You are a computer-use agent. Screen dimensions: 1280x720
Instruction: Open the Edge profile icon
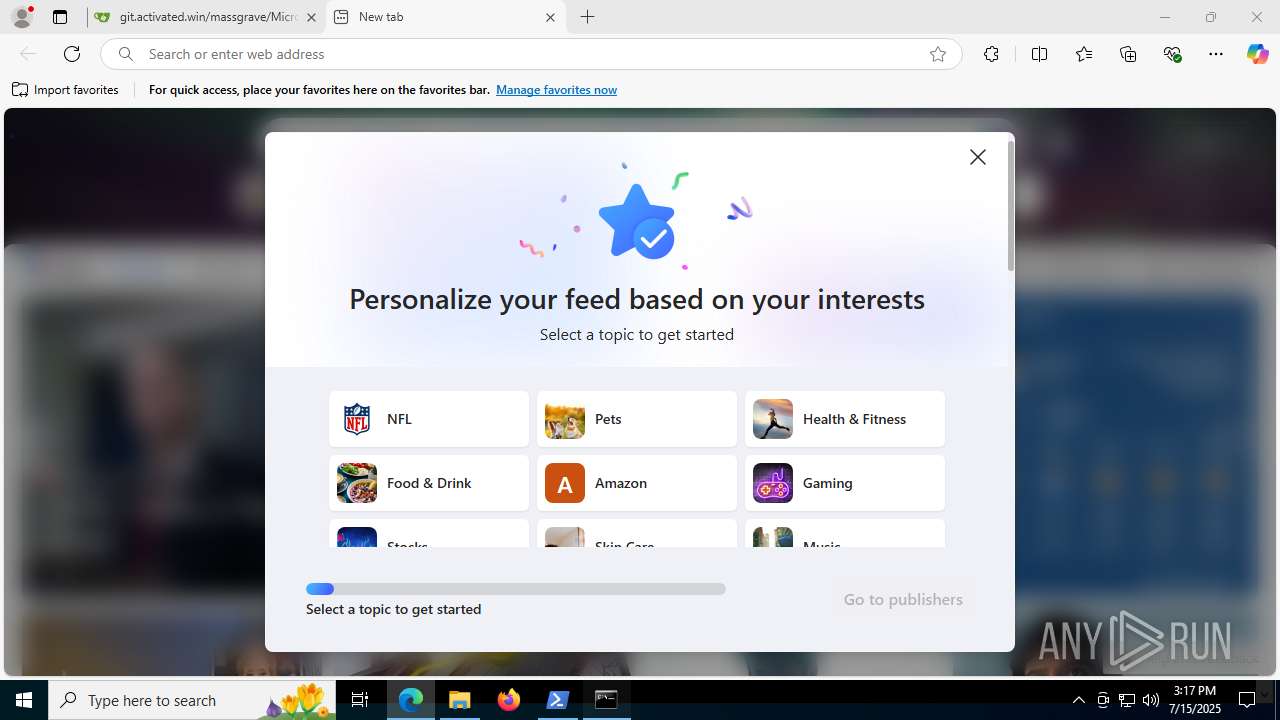pos(22,17)
